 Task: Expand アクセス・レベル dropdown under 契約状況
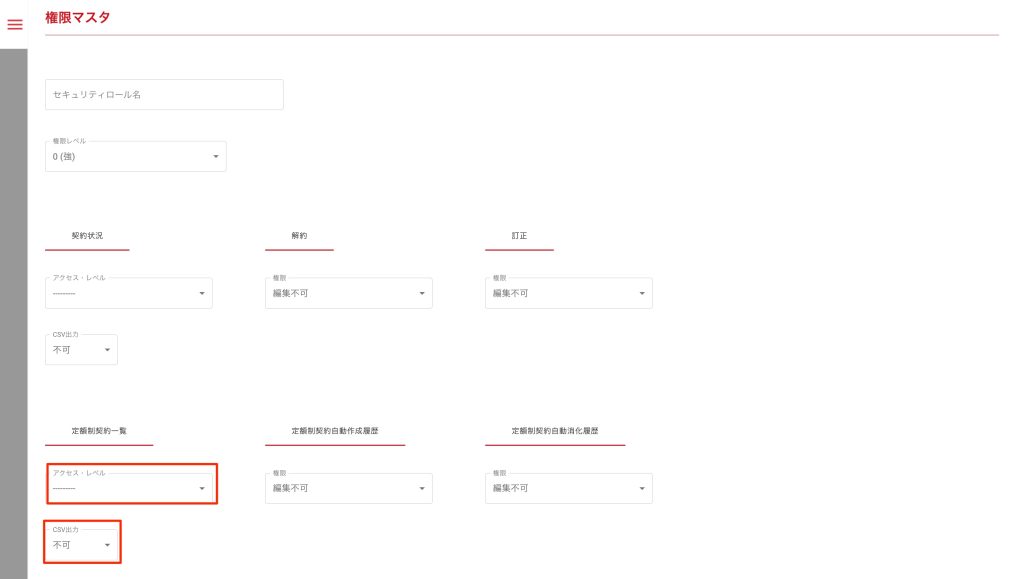pyautogui.click(x=128, y=293)
